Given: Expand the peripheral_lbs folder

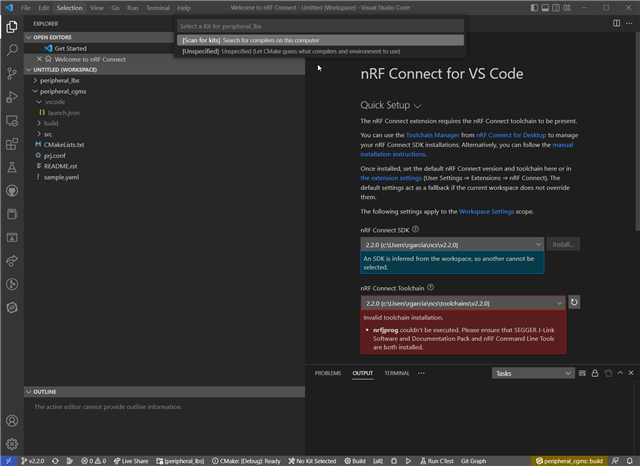Looking at the screenshot, I should pos(59,80).
